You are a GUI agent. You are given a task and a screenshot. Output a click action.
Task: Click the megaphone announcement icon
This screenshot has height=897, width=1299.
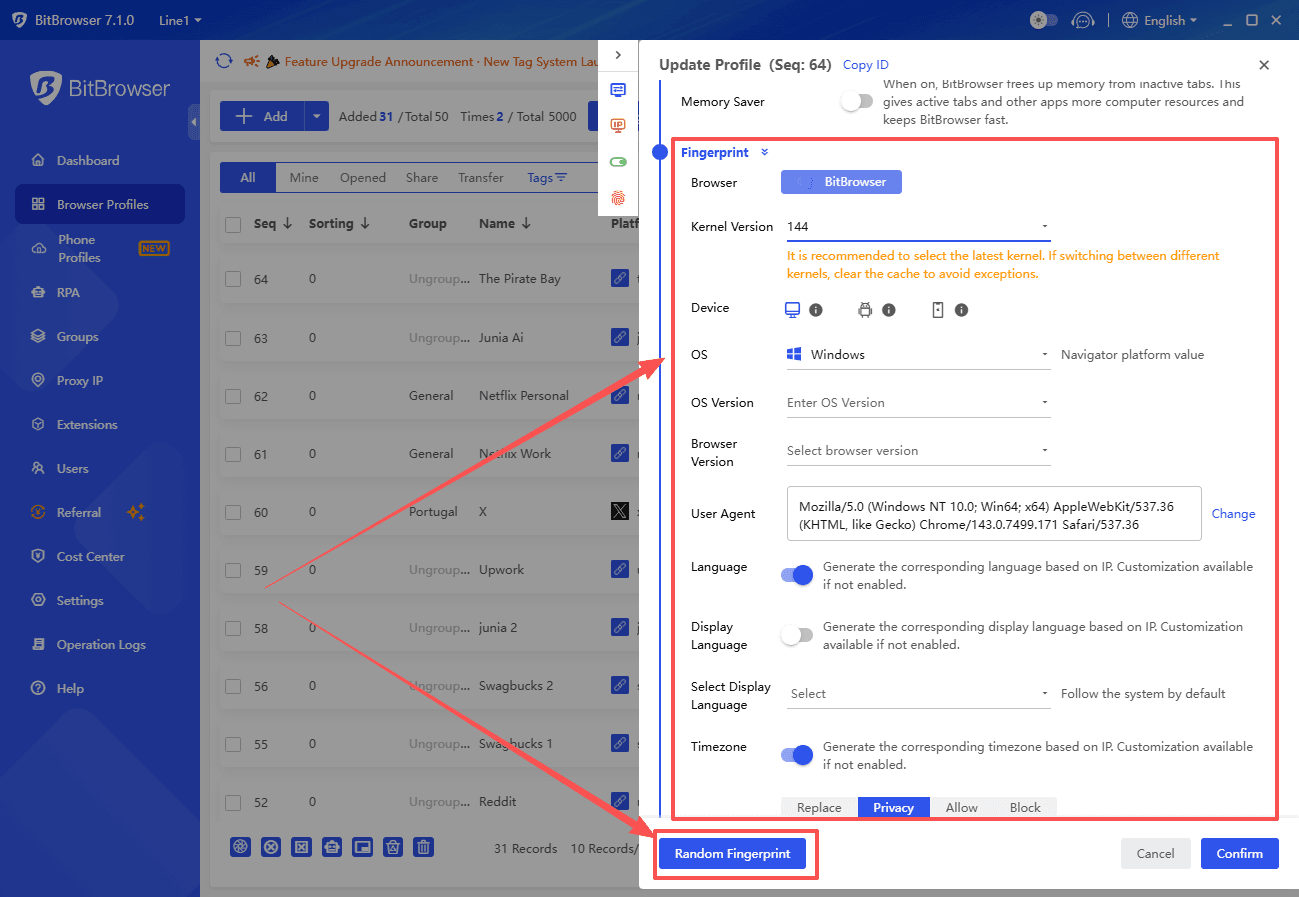[x=252, y=61]
